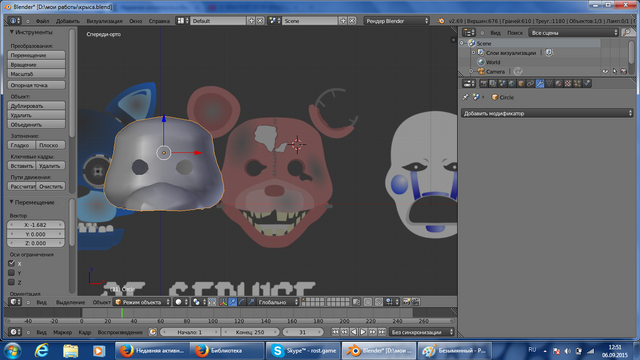Click the outliner search magnifier icon
Image resolution: width=640 pixels, height=360 pixels.
(627, 33)
